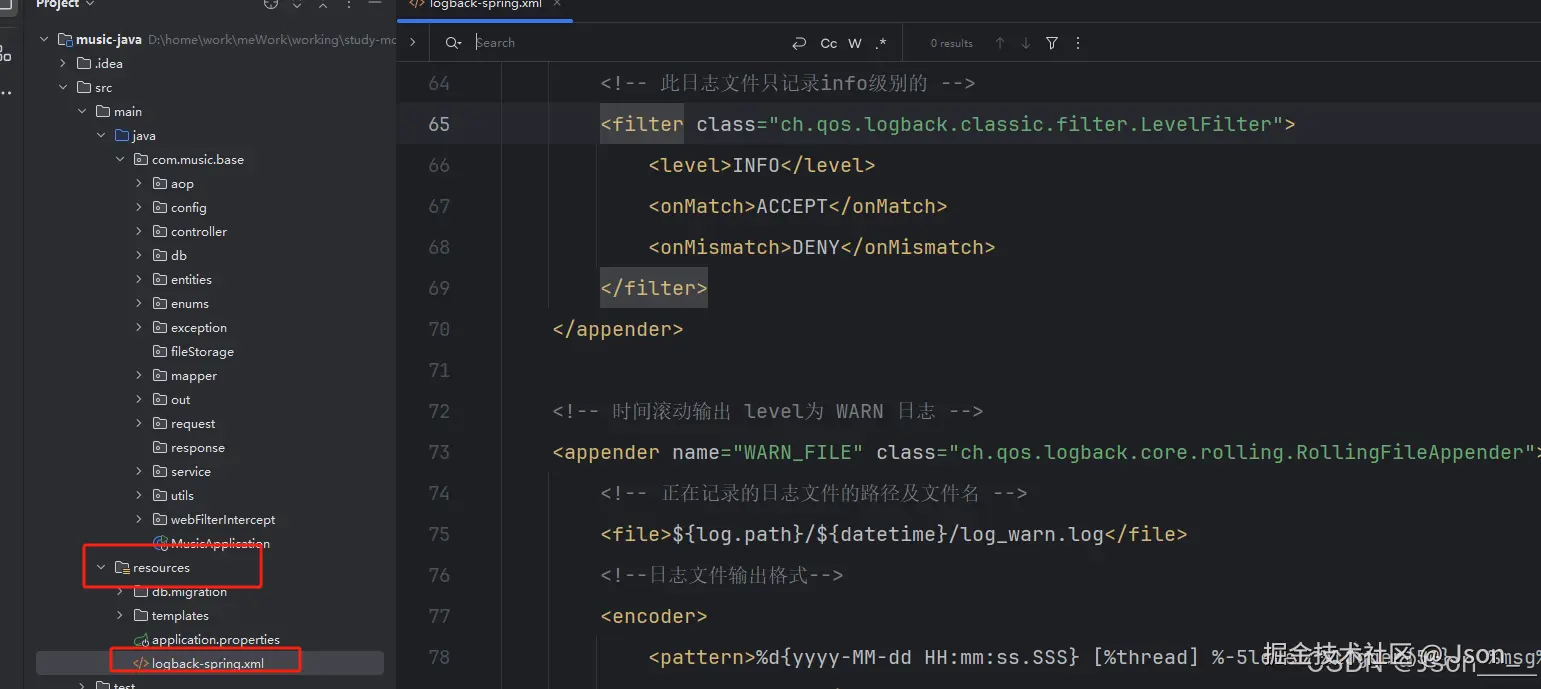Go to previous occurrence arrow
The width and height of the screenshot is (1541, 689).
(1000, 43)
